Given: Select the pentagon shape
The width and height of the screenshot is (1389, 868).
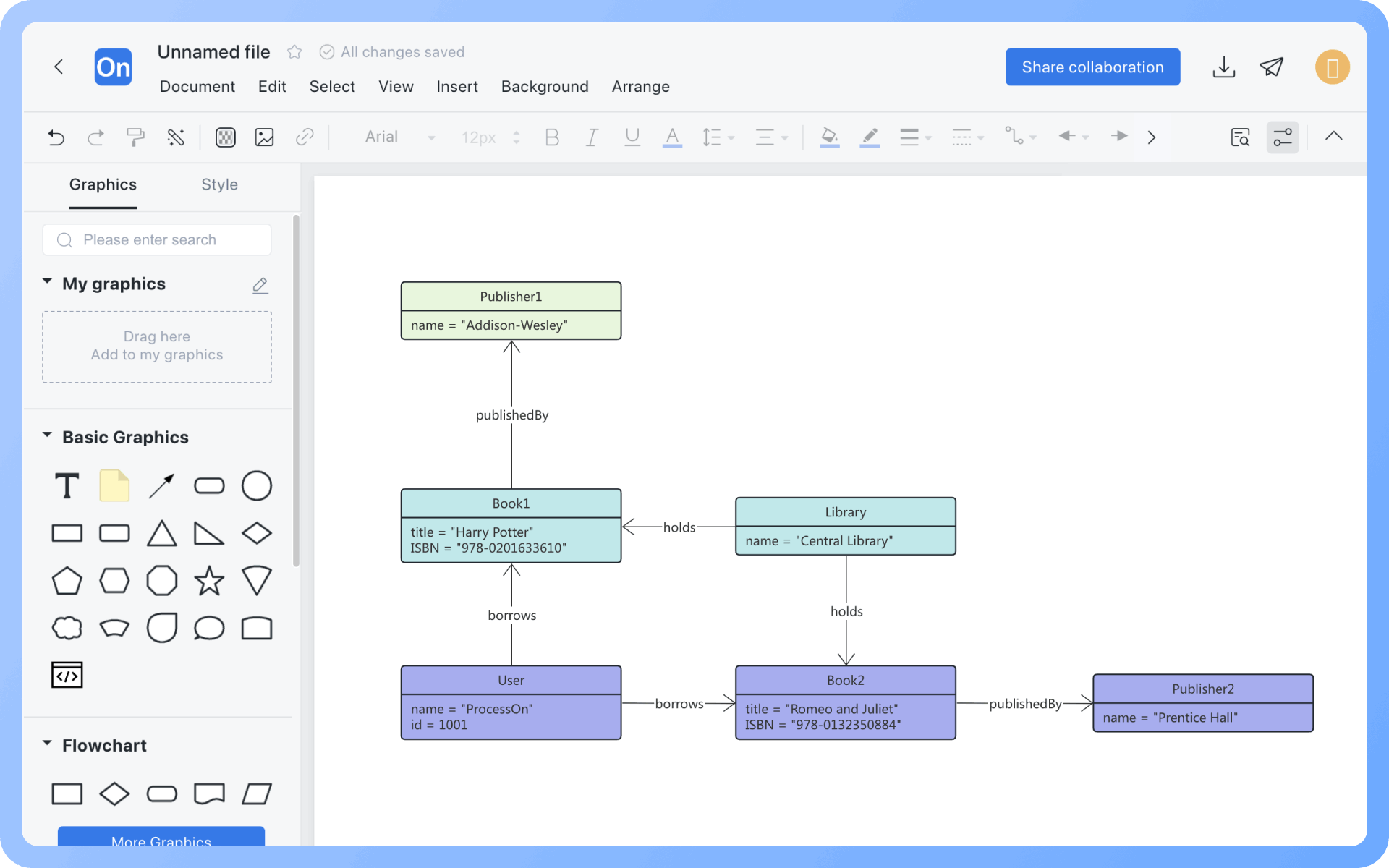Looking at the screenshot, I should (x=67, y=581).
